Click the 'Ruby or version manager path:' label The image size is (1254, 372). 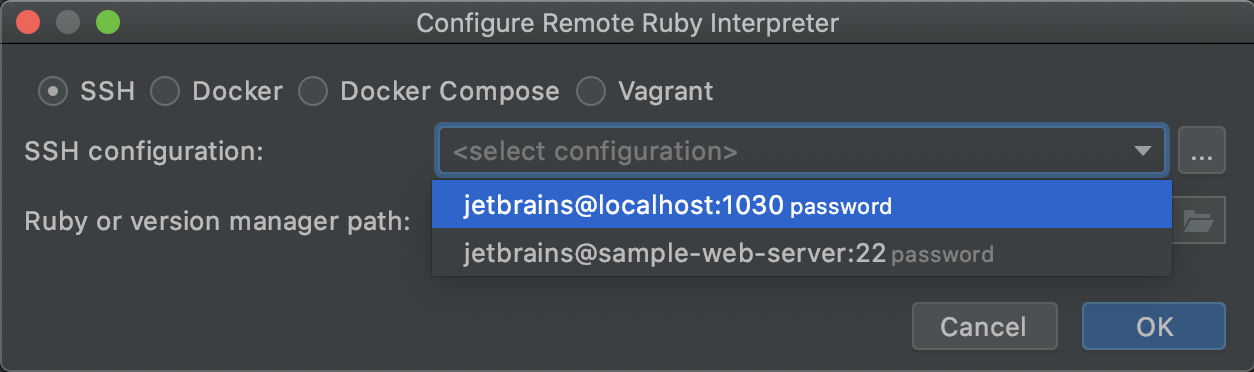coord(218,221)
